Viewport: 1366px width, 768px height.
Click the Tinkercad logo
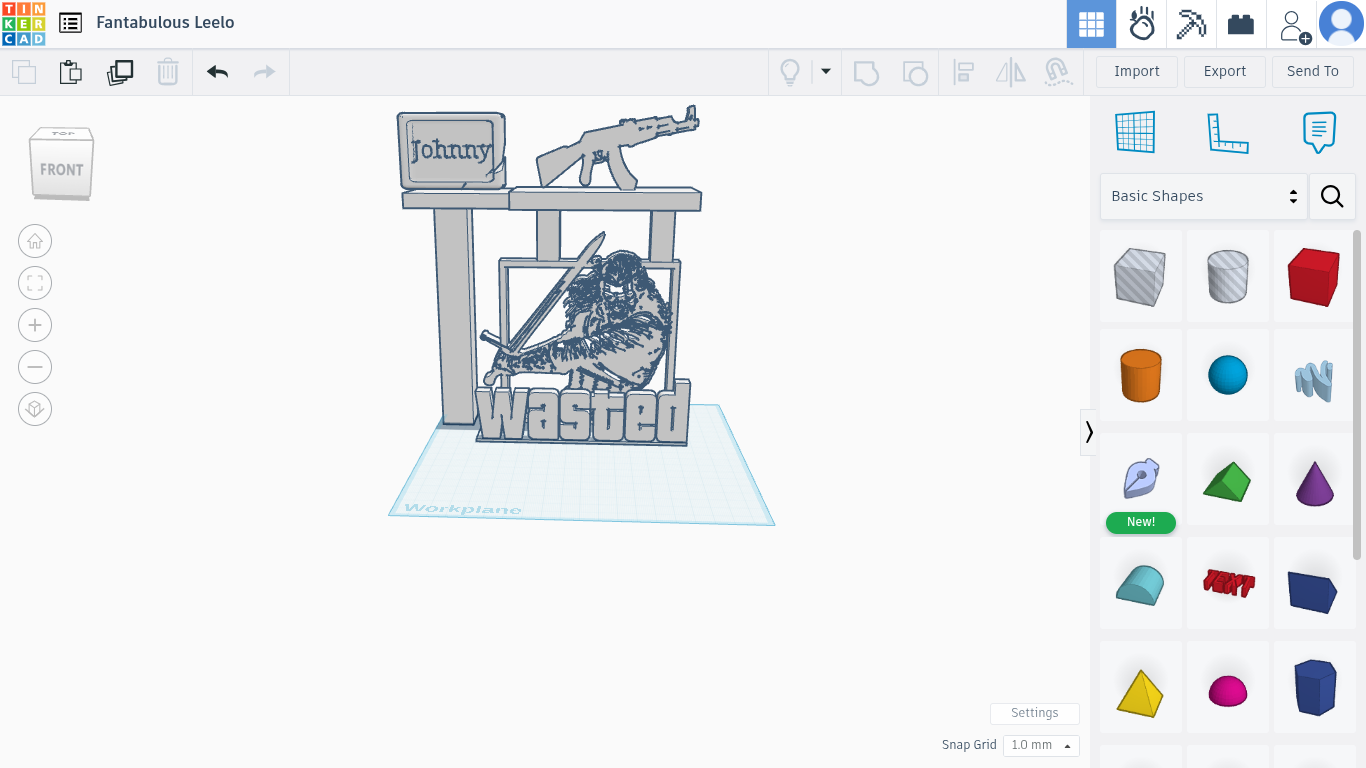coord(23,24)
